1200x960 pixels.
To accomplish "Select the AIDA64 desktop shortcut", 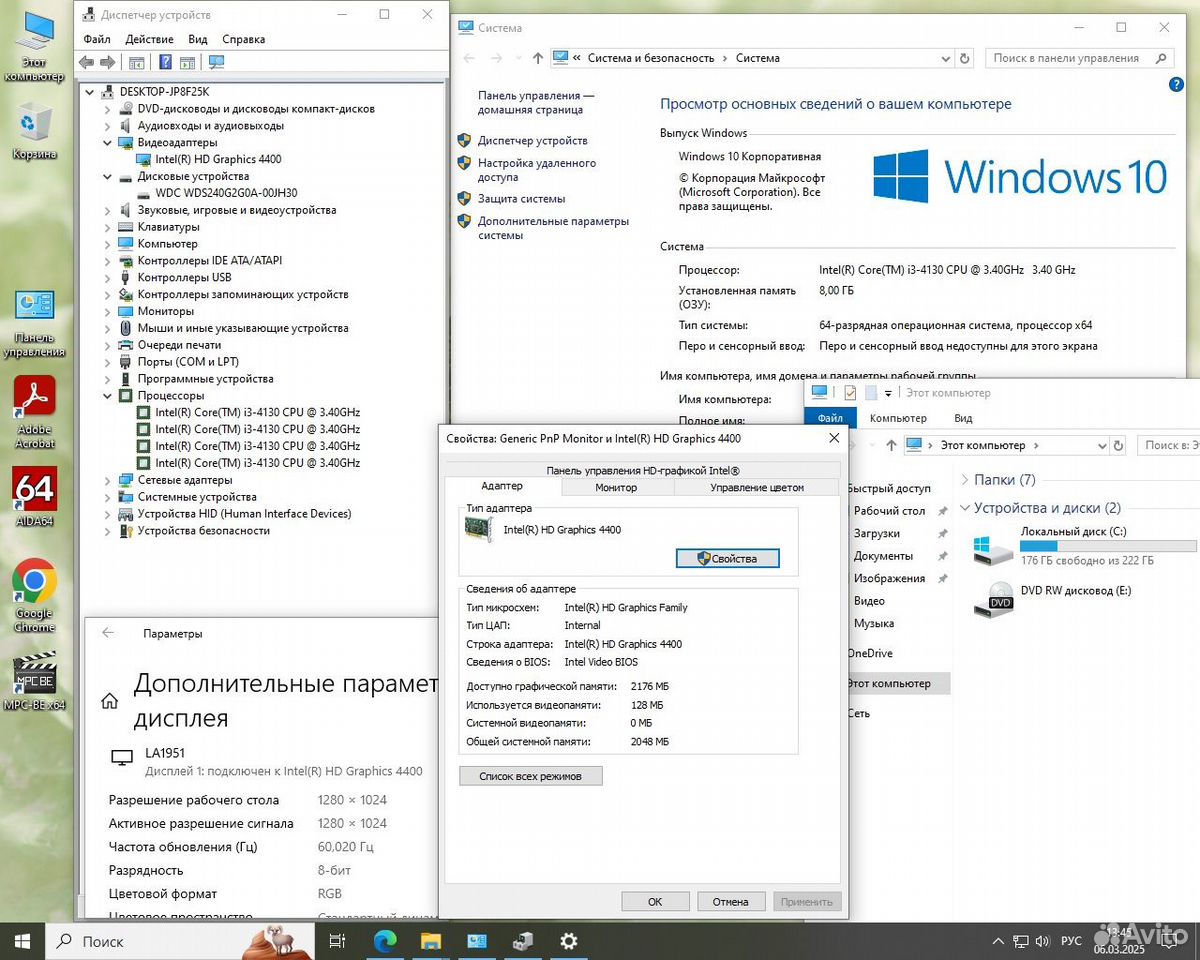I will [34, 497].
